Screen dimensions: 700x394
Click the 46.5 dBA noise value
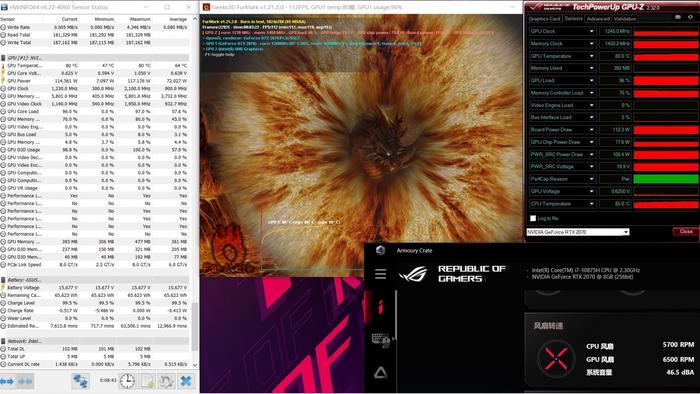(x=680, y=372)
